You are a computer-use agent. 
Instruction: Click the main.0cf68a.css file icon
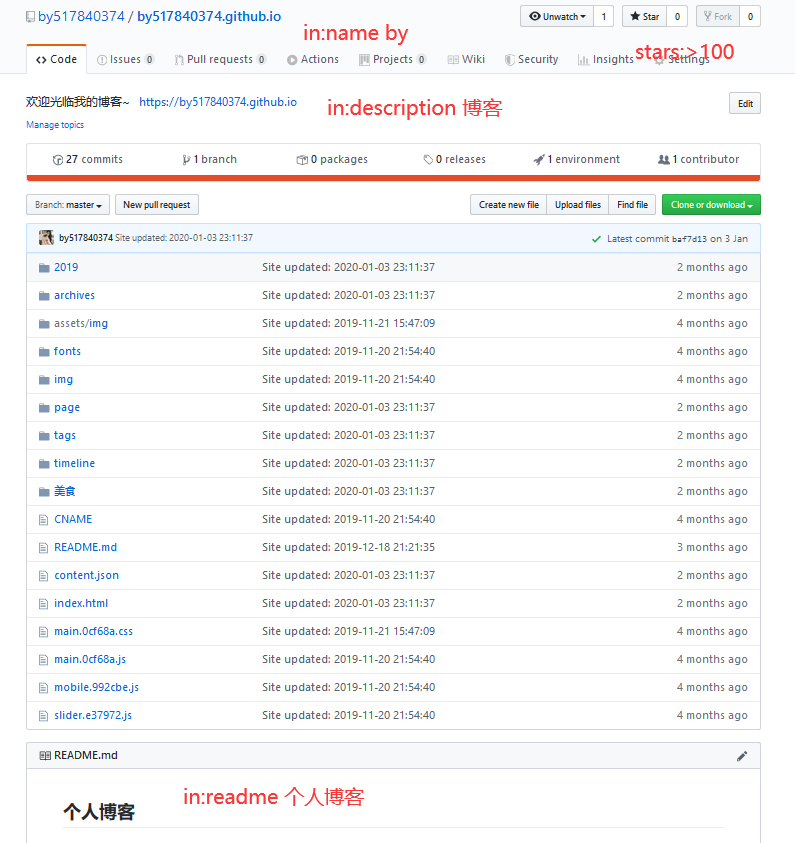[44, 632]
